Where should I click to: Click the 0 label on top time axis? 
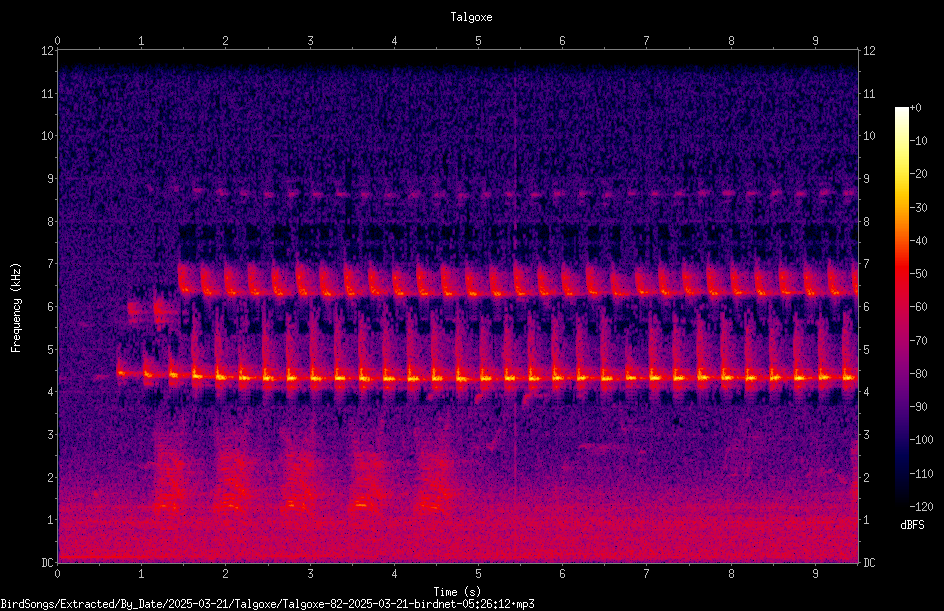57,40
